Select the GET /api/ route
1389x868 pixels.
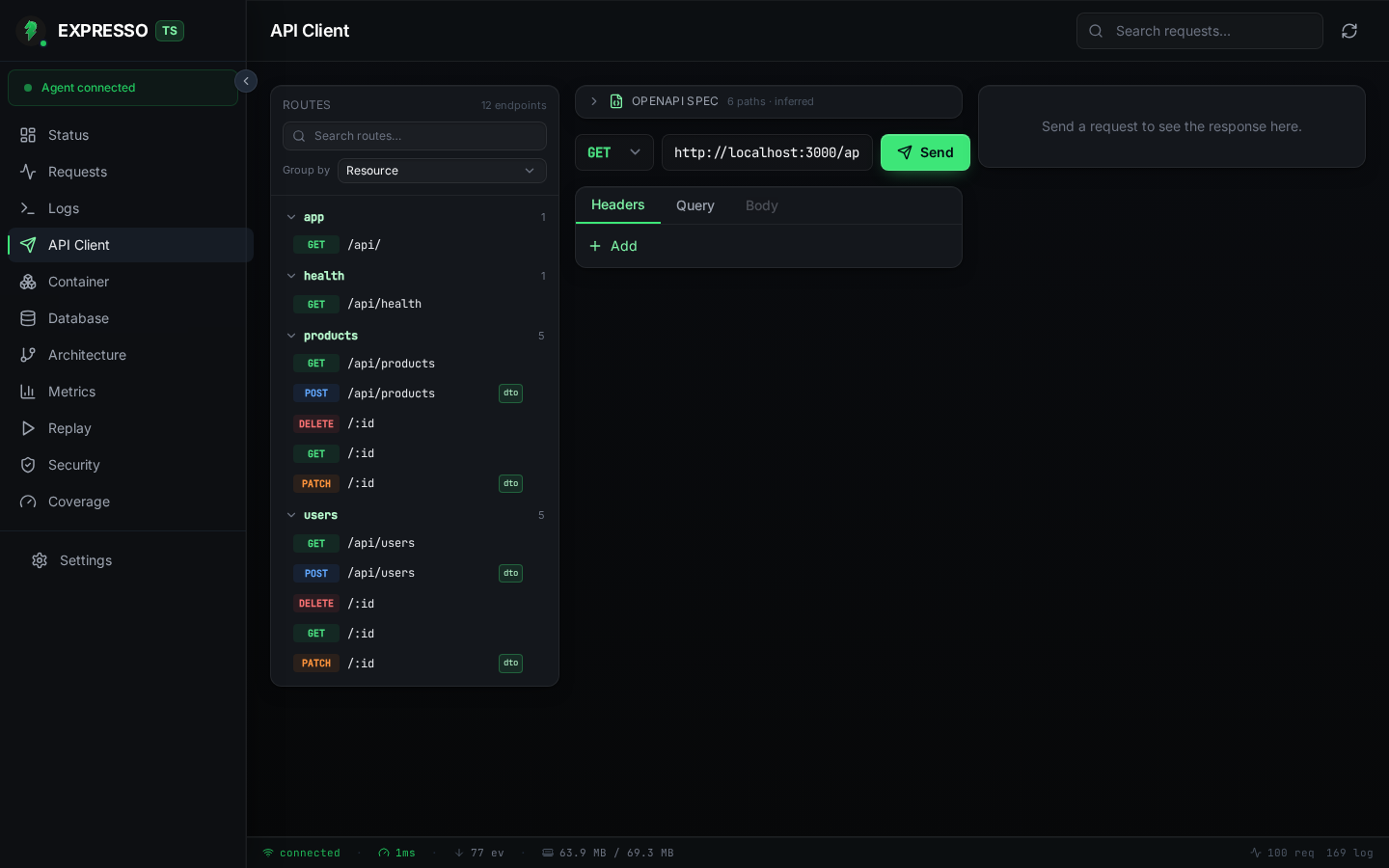[415, 245]
